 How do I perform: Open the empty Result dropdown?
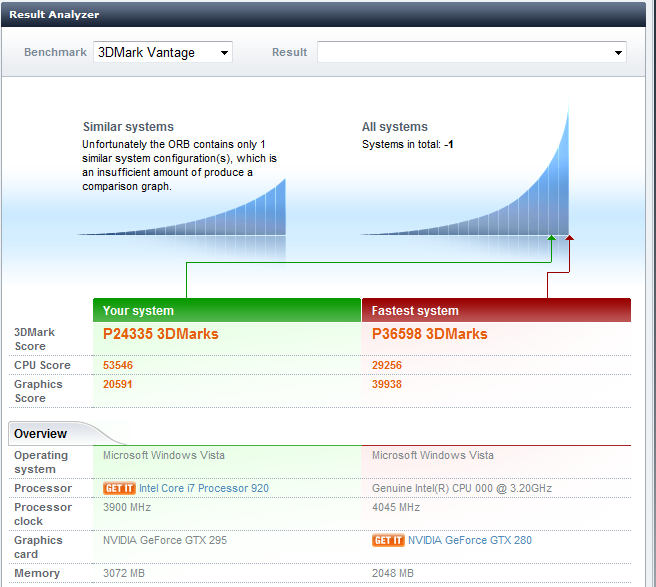coord(472,52)
